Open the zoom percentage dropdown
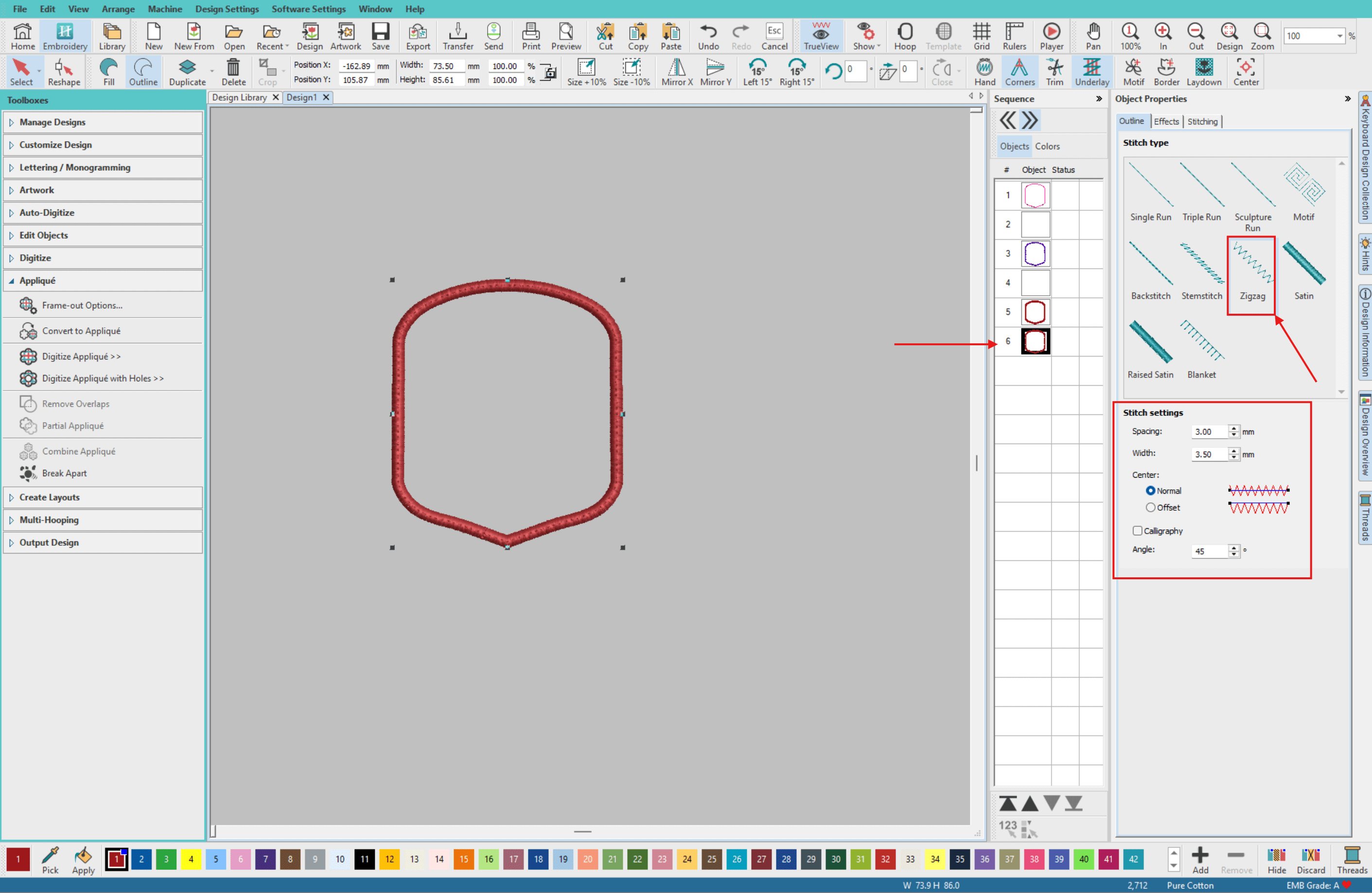The image size is (1372, 893). click(x=1340, y=36)
